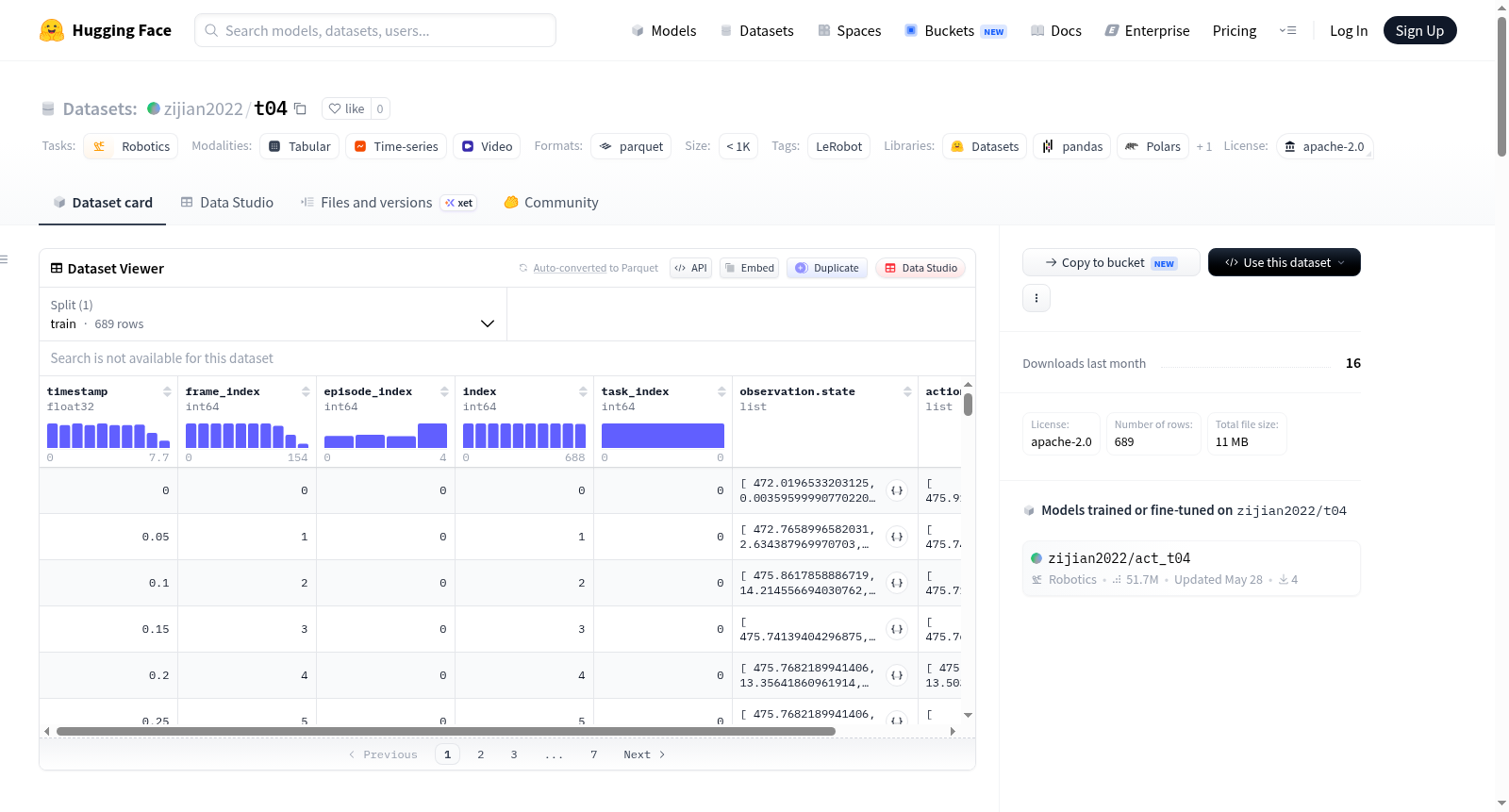Go to page 3 of the table

click(x=514, y=754)
